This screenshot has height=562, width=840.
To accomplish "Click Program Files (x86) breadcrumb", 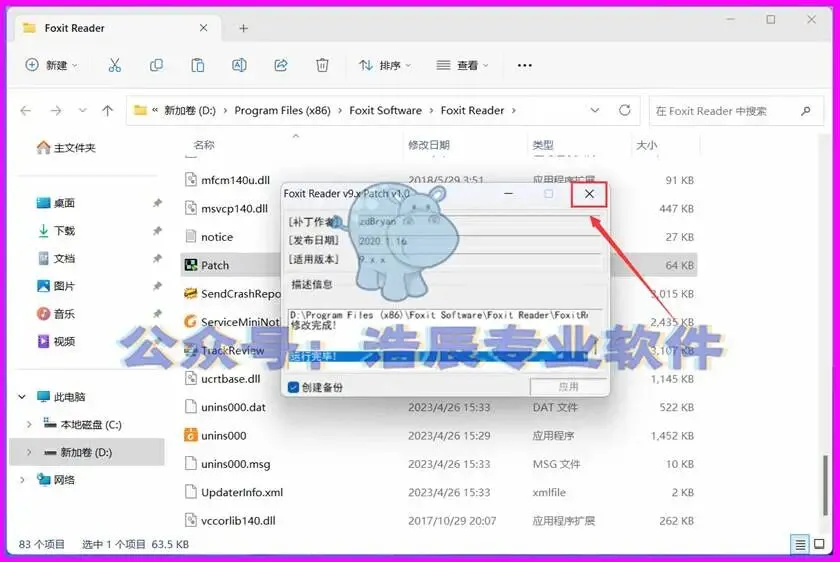I will click(282, 111).
